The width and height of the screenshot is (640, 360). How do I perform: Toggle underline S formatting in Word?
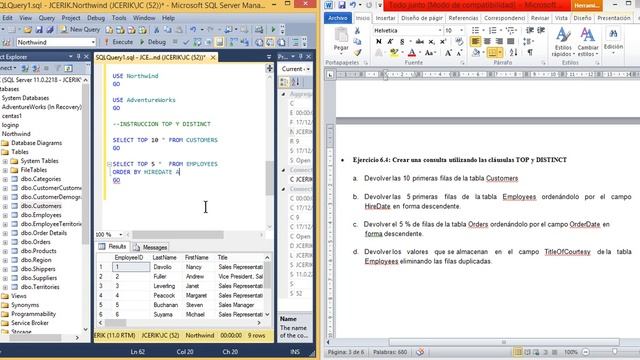coord(402,41)
